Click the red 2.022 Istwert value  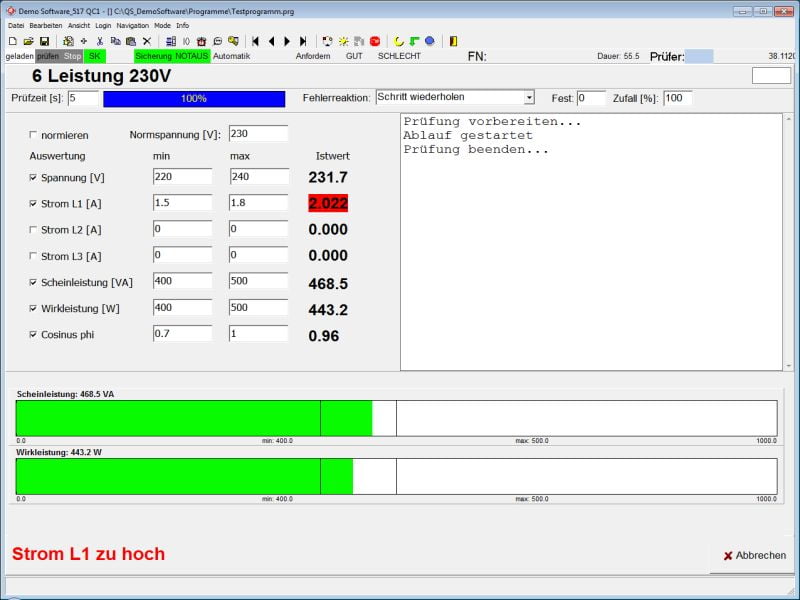pos(328,203)
